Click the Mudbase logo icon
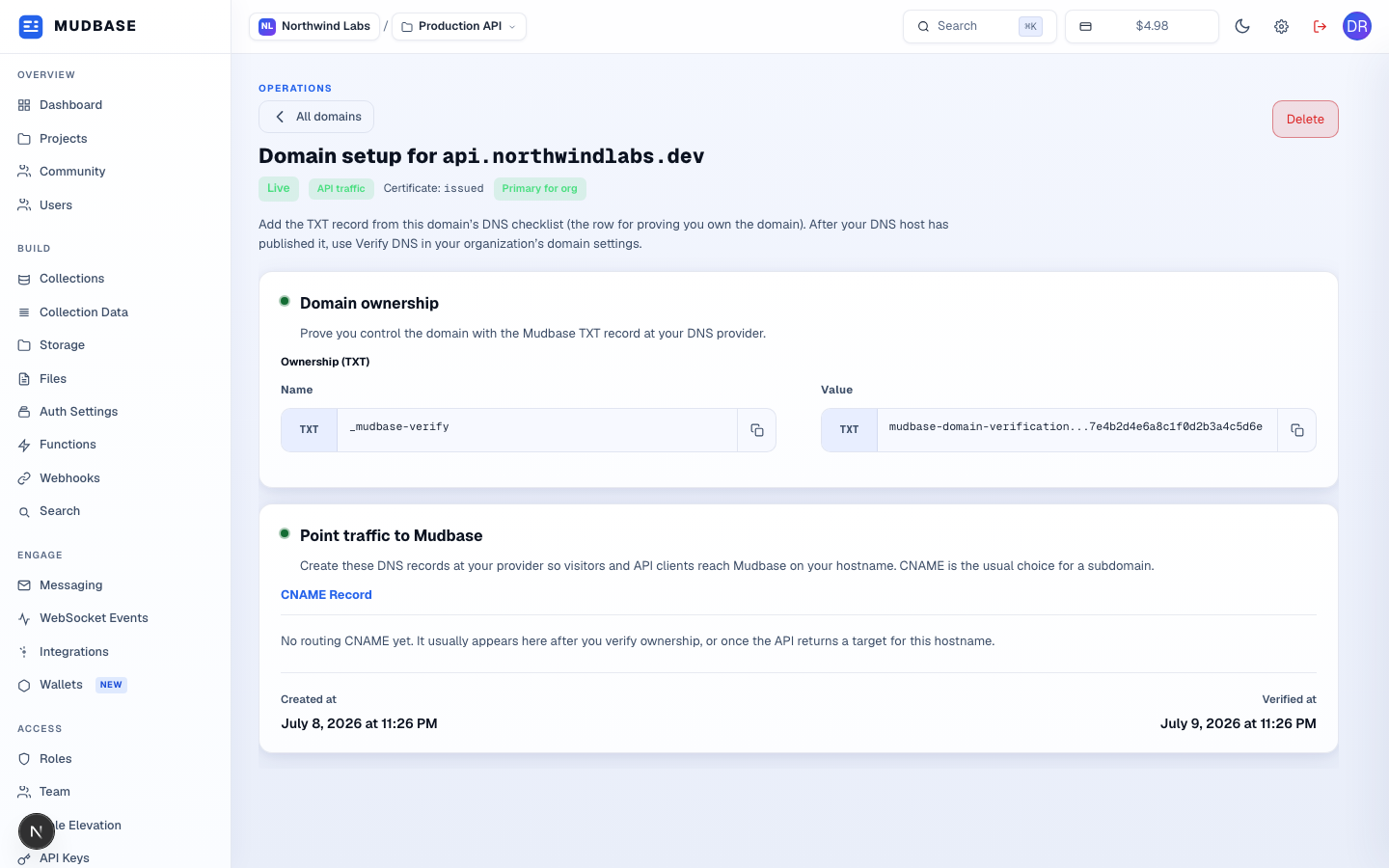The image size is (1389, 868). (x=31, y=26)
